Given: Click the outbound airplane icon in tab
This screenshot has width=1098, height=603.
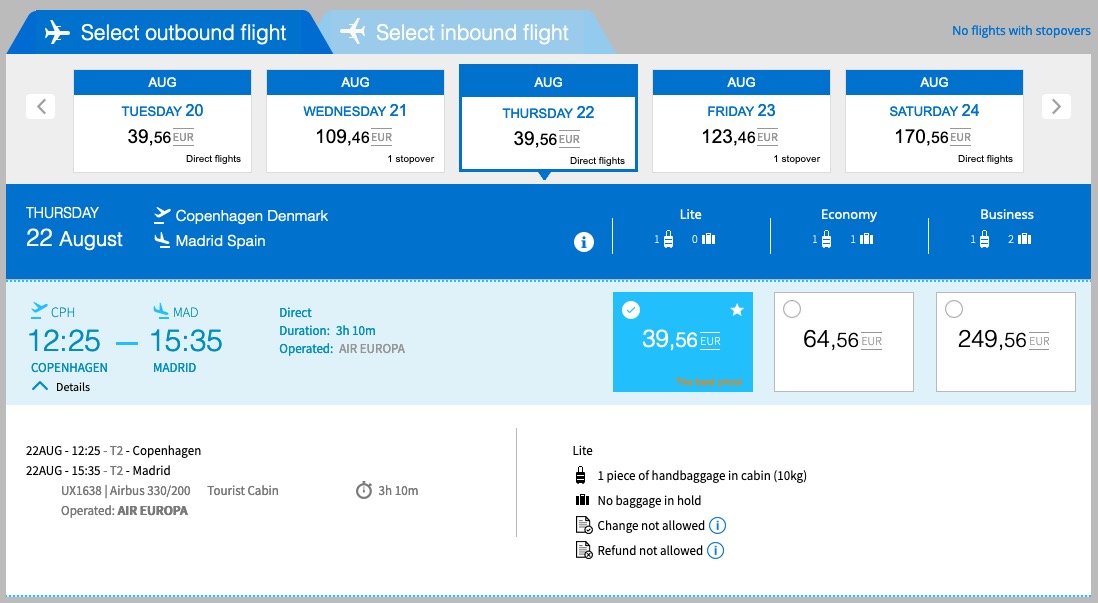Looking at the screenshot, I should tap(58, 33).
